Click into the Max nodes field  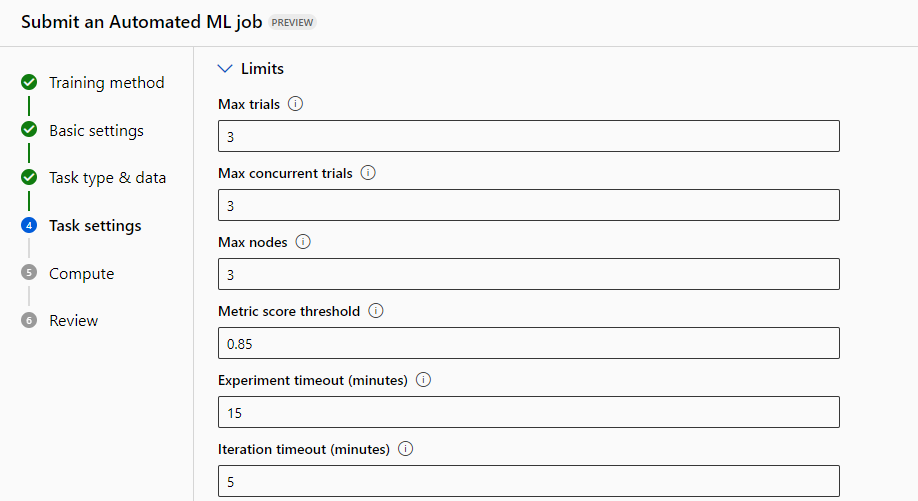(x=528, y=274)
